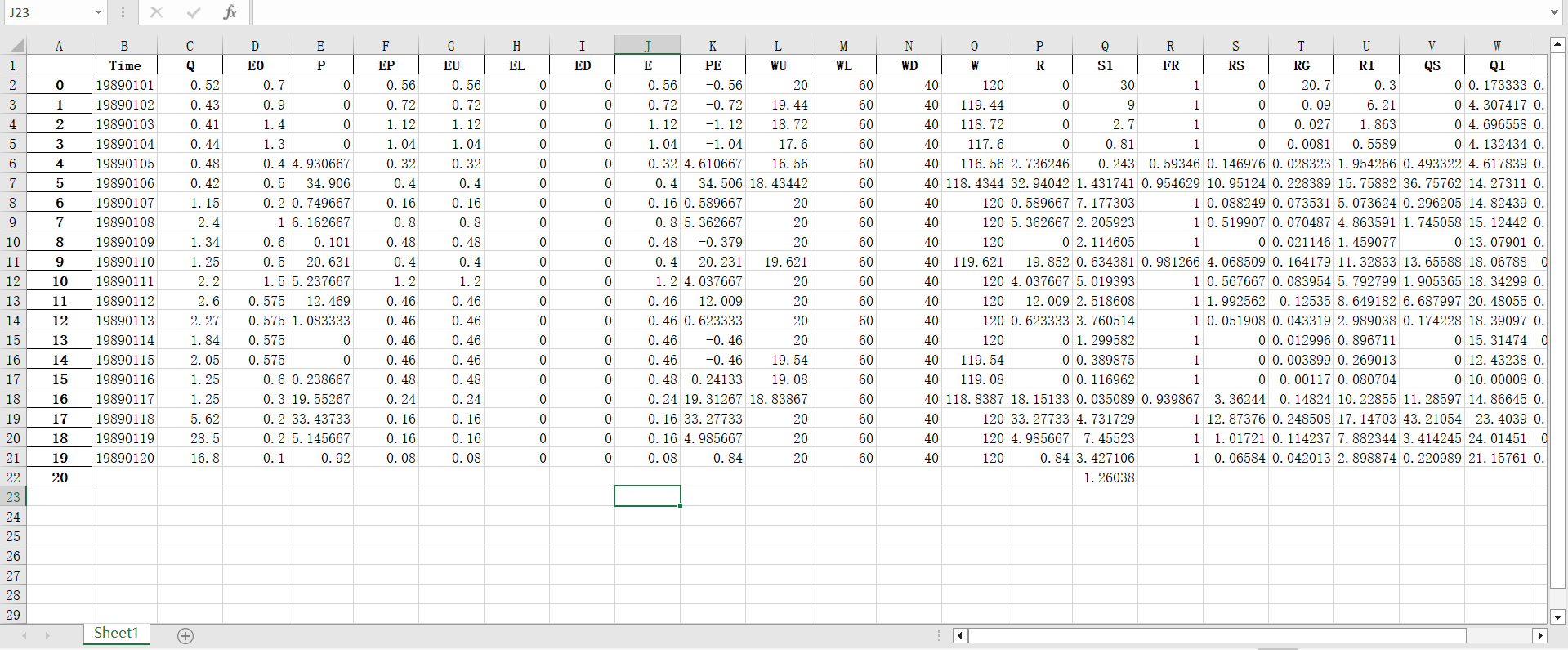Click the horizontal scrollbar left arrow
Image resolution: width=1568 pixels, height=650 pixels.
[960, 635]
